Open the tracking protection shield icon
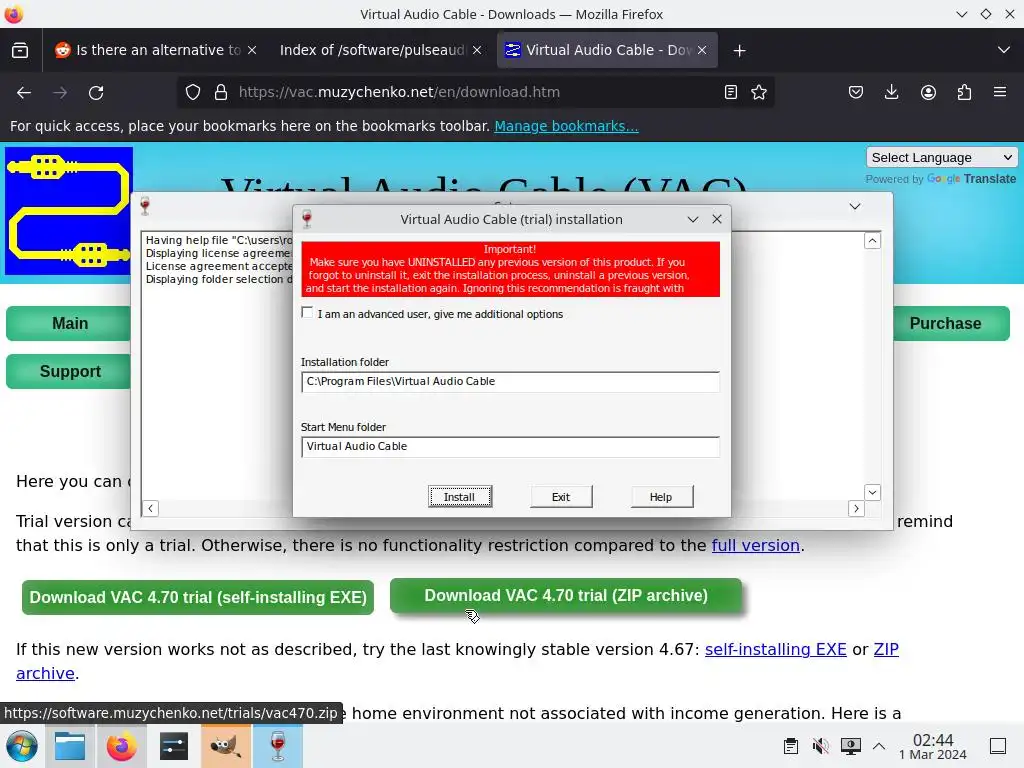 (x=193, y=92)
